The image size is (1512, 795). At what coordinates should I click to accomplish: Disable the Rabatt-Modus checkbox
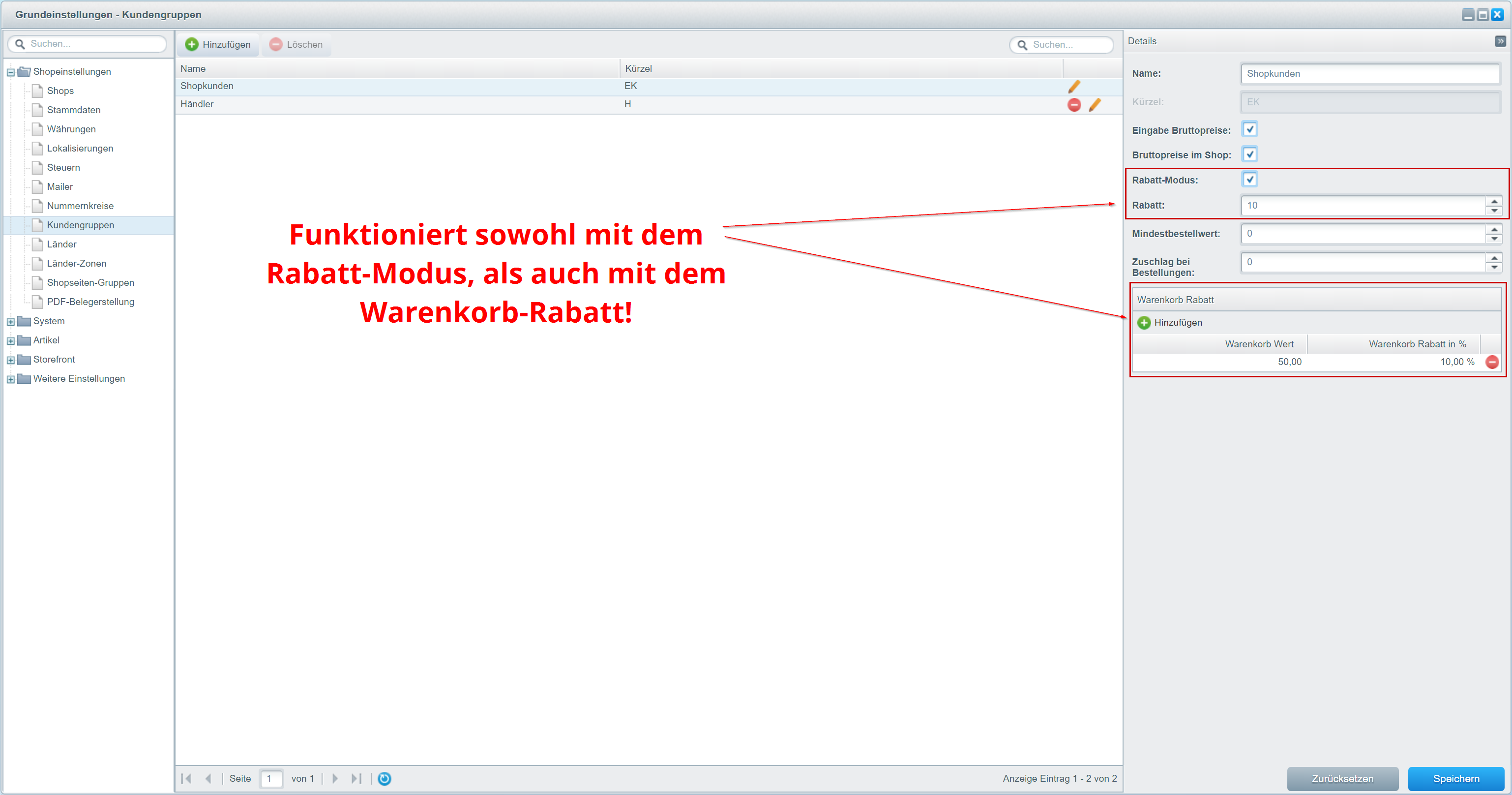click(1249, 180)
